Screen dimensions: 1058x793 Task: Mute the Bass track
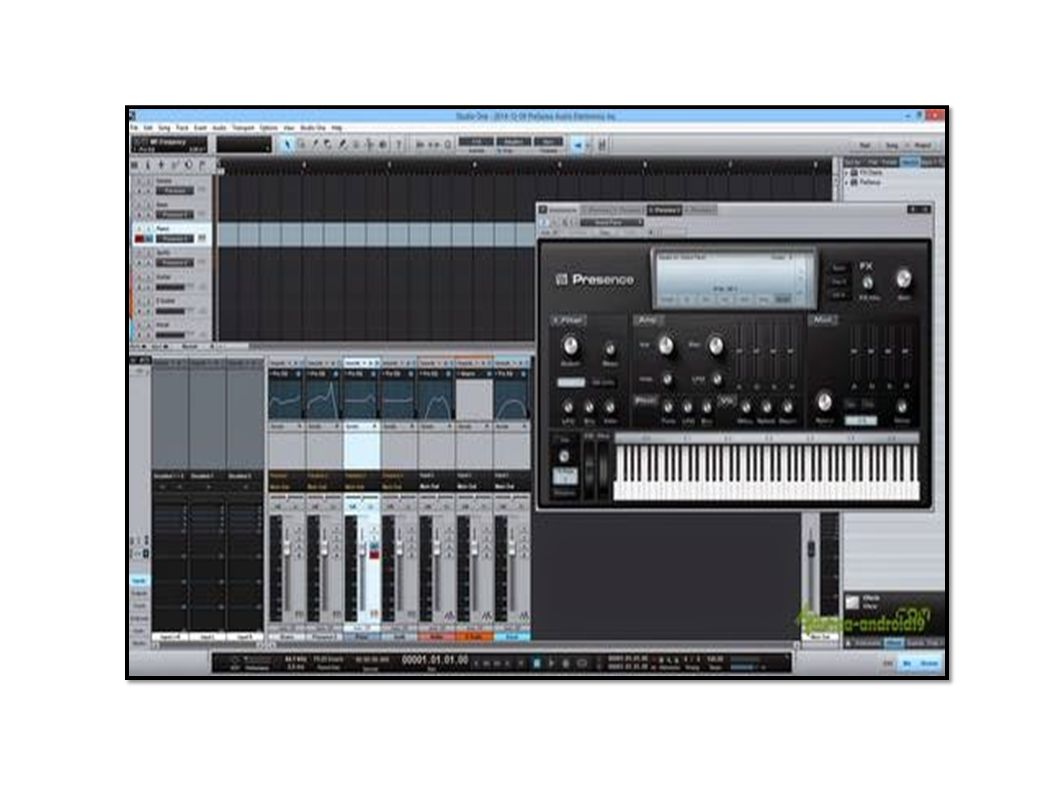(x=140, y=205)
